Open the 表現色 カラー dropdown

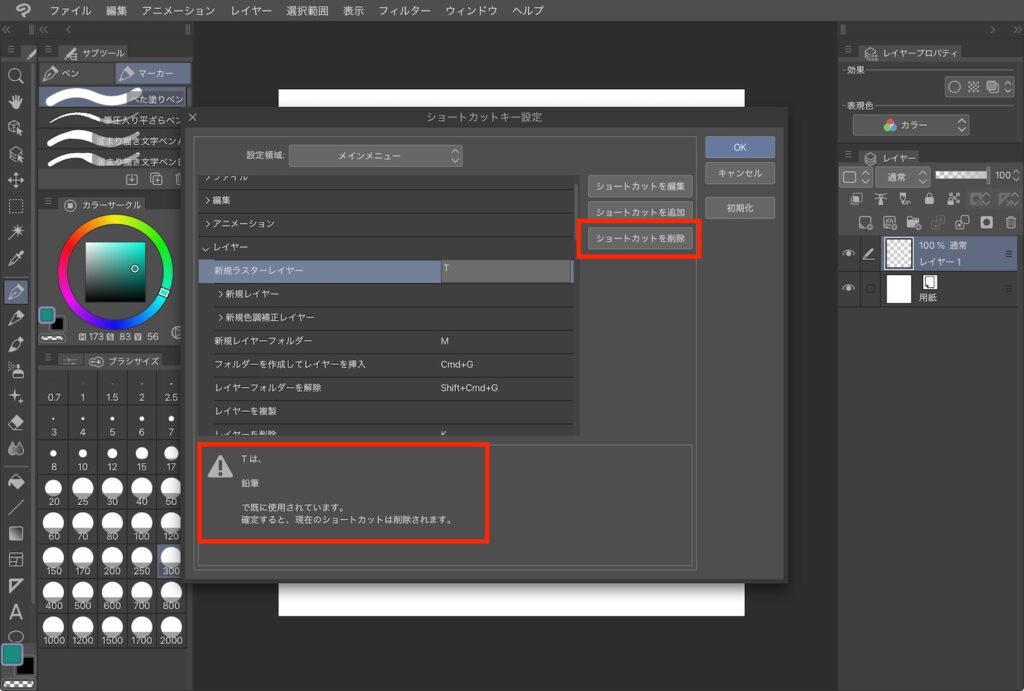(x=911, y=125)
